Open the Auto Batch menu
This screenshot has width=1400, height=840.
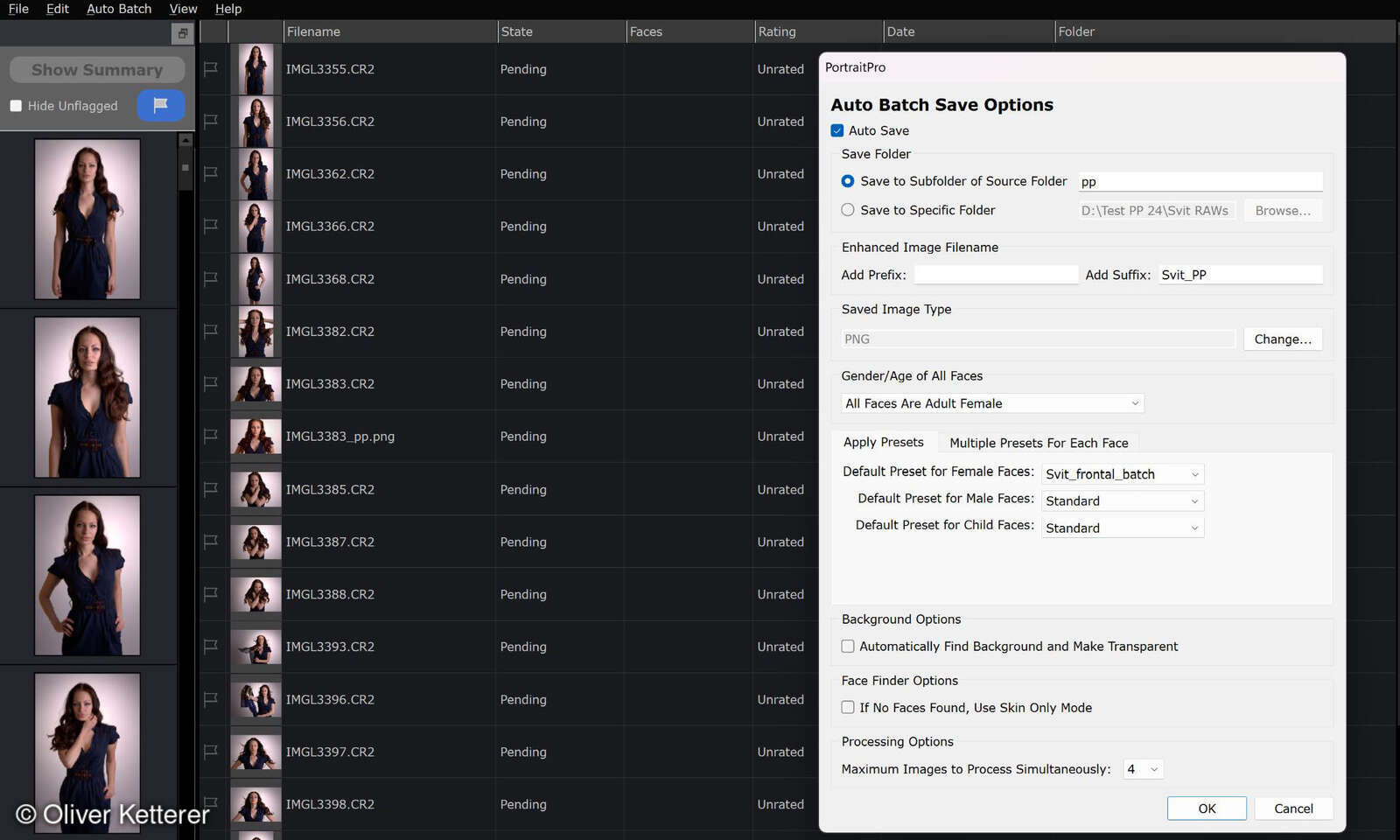[119, 9]
